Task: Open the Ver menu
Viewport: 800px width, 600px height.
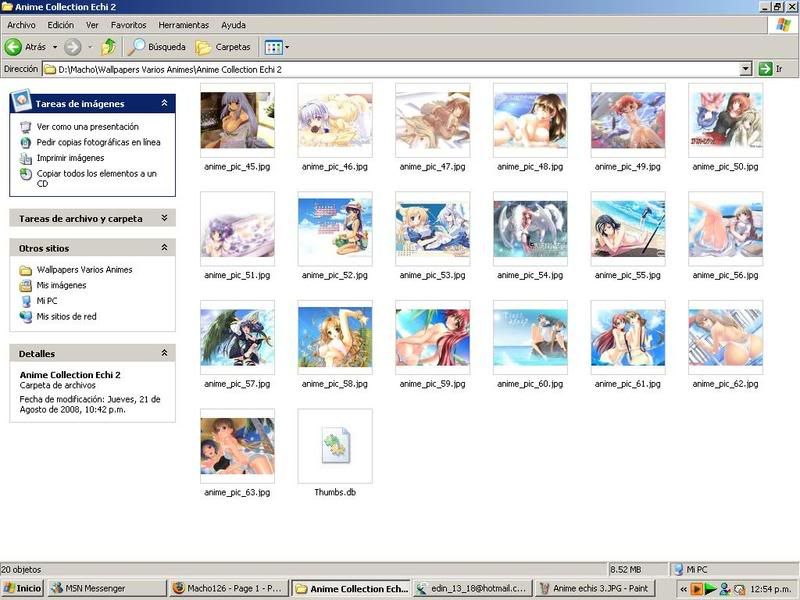Action: click(92, 25)
